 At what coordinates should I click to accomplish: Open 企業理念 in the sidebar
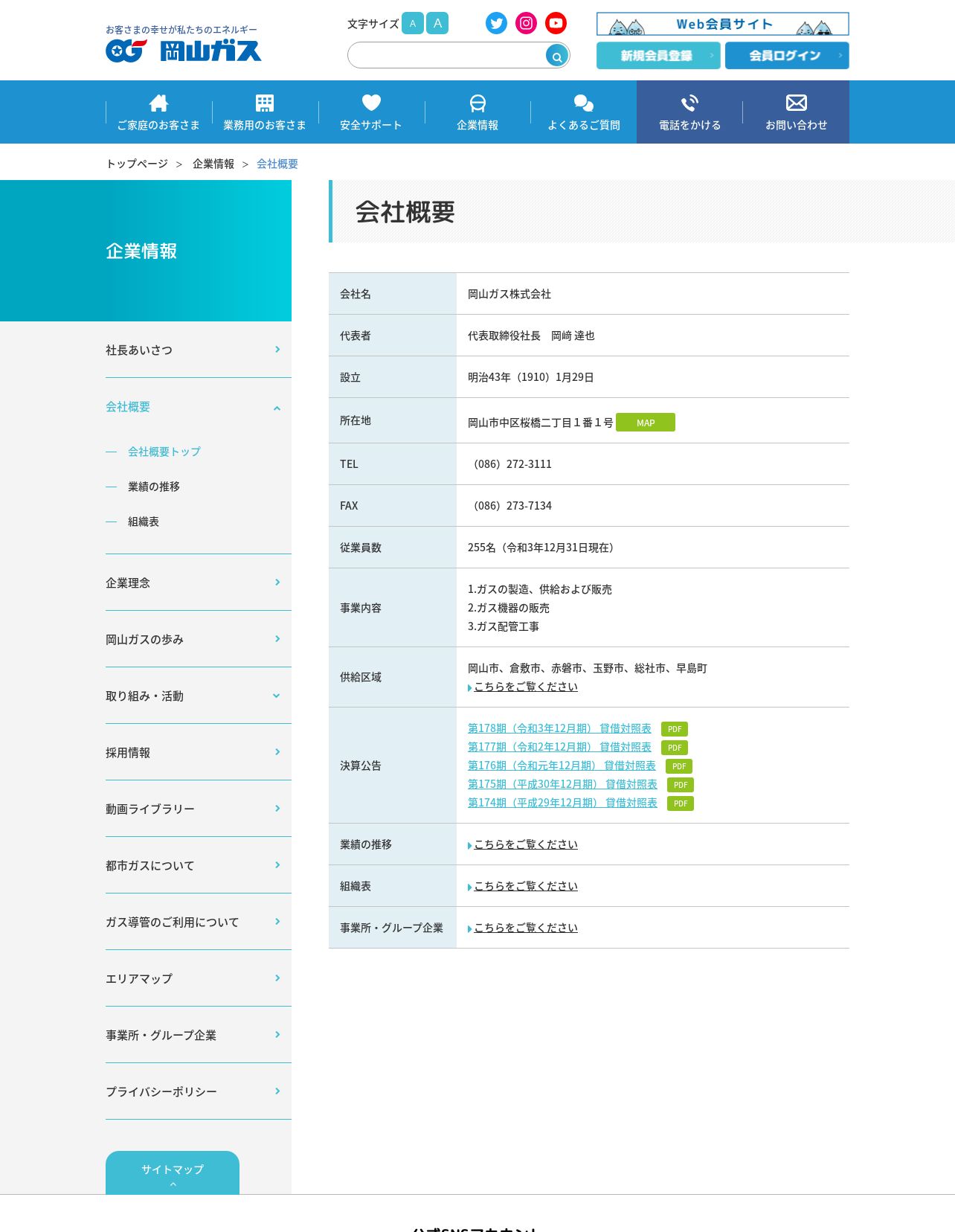tap(199, 583)
